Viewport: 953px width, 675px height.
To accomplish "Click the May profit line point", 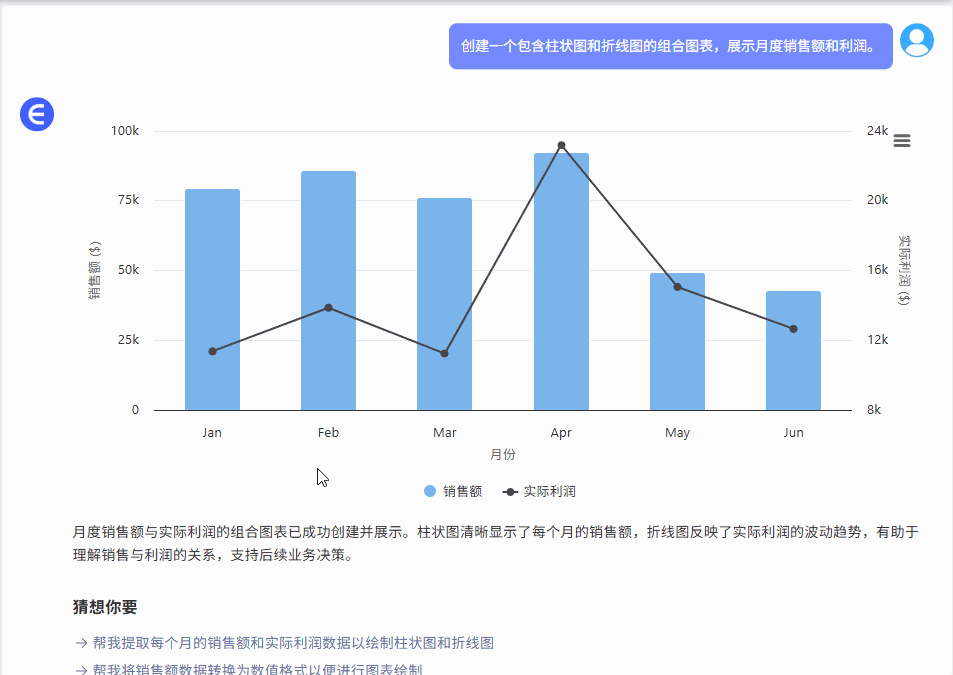I will (x=677, y=287).
